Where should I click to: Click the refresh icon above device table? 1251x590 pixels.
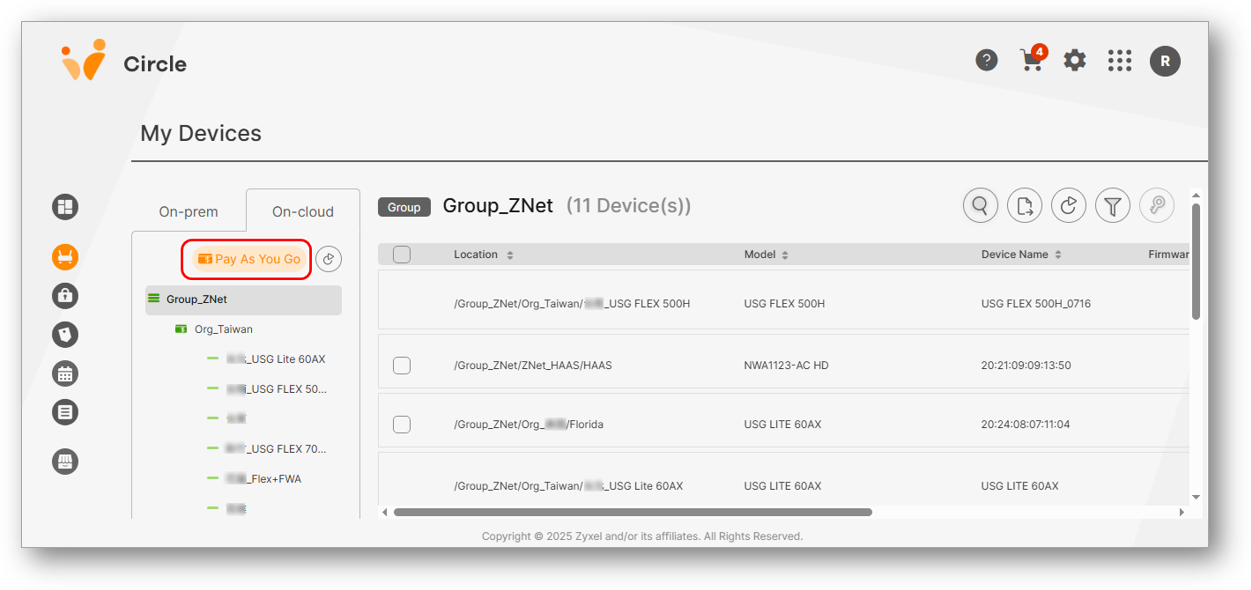coord(1068,206)
